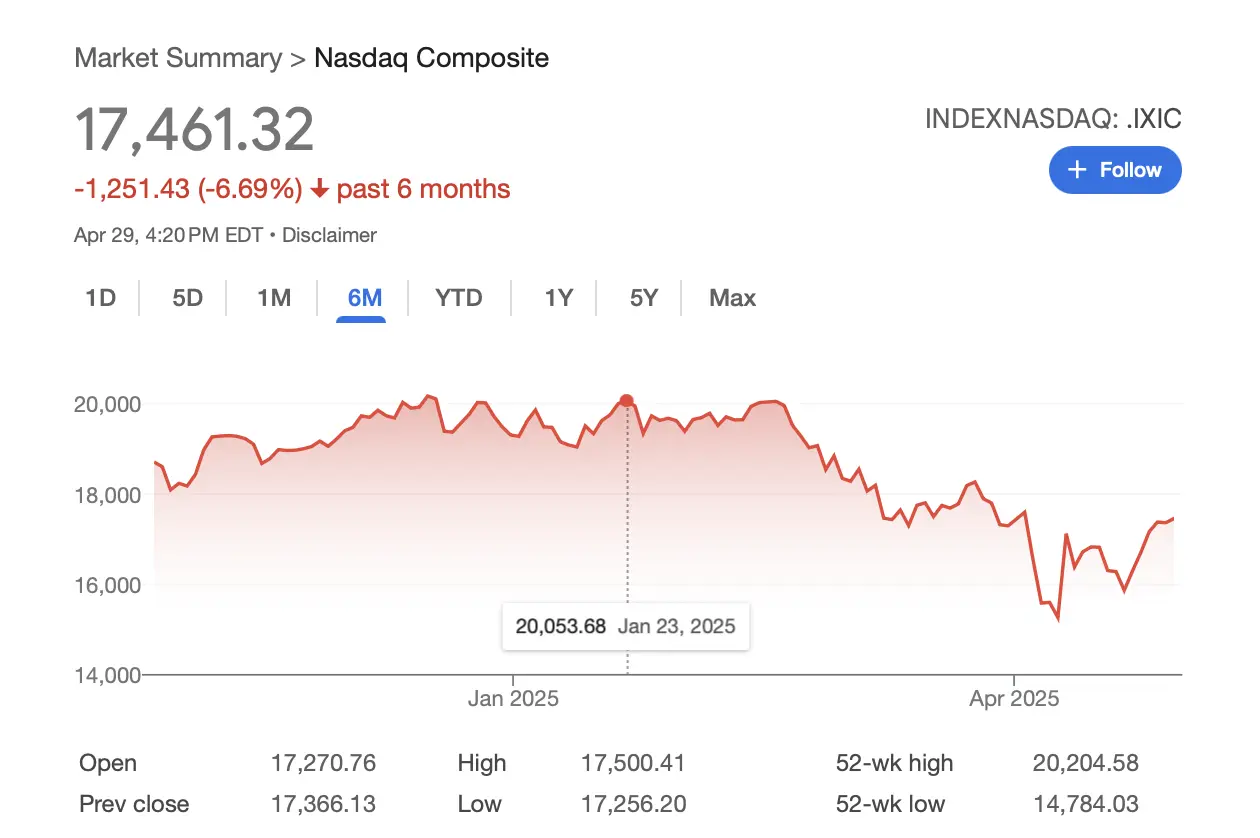The height and width of the screenshot is (838, 1260).
Task: Click the Jan 2025 axis label
Action: pos(513,699)
